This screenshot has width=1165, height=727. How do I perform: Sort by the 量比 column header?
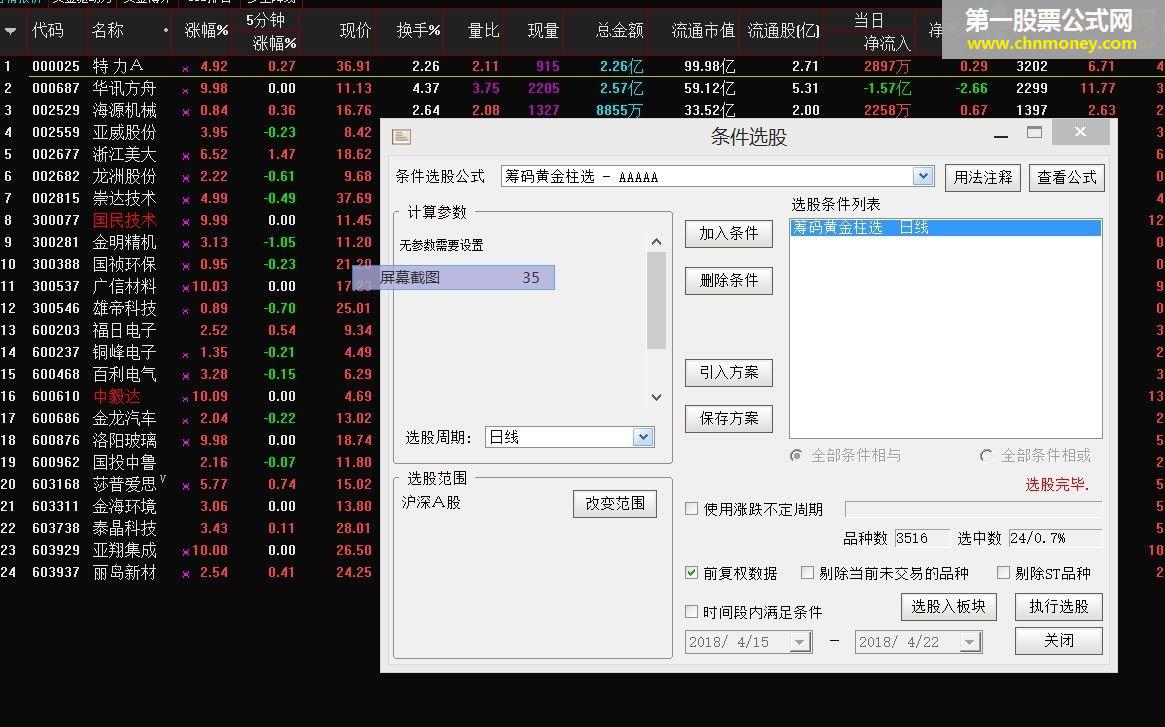click(483, 30)
